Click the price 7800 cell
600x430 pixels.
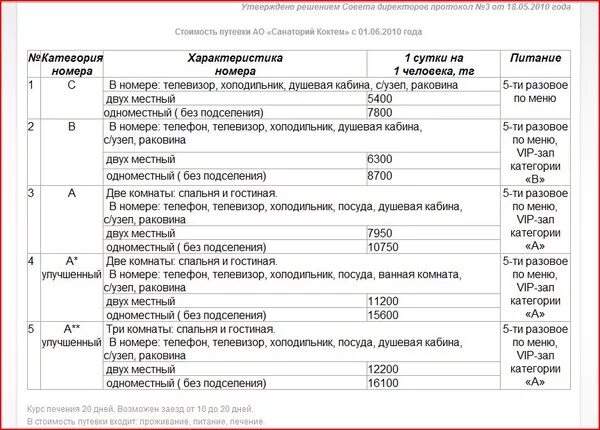(x=433, y=112)
